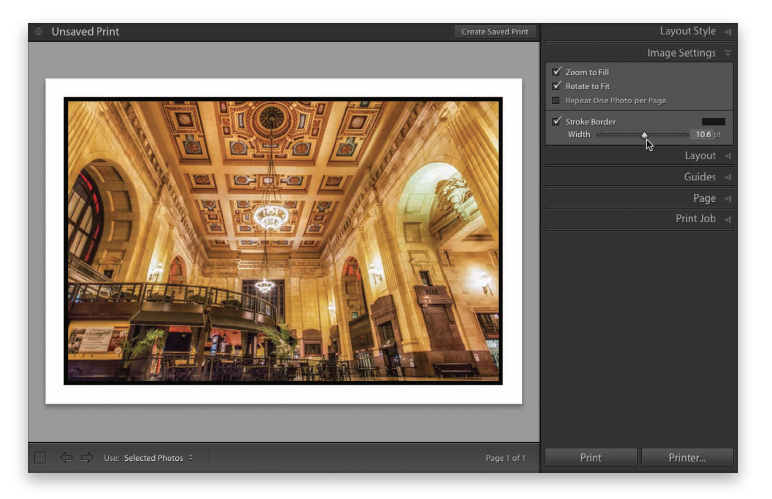Screen dimensions: 772x499
Task: Click the Guides panel triangle icon
Action: (x=727, y=177)
